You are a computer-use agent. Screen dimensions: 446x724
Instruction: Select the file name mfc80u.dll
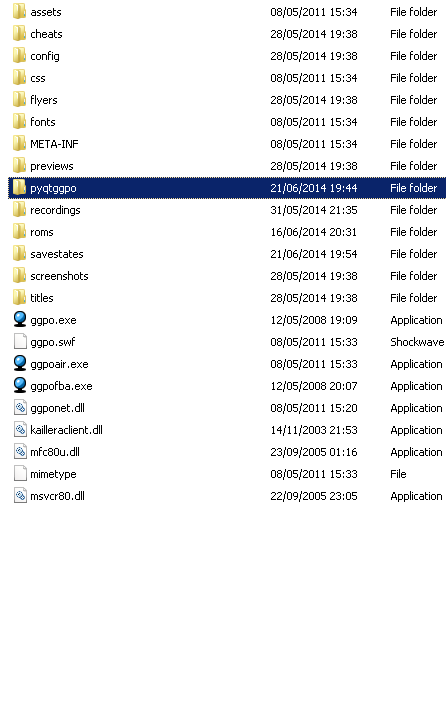55,452
